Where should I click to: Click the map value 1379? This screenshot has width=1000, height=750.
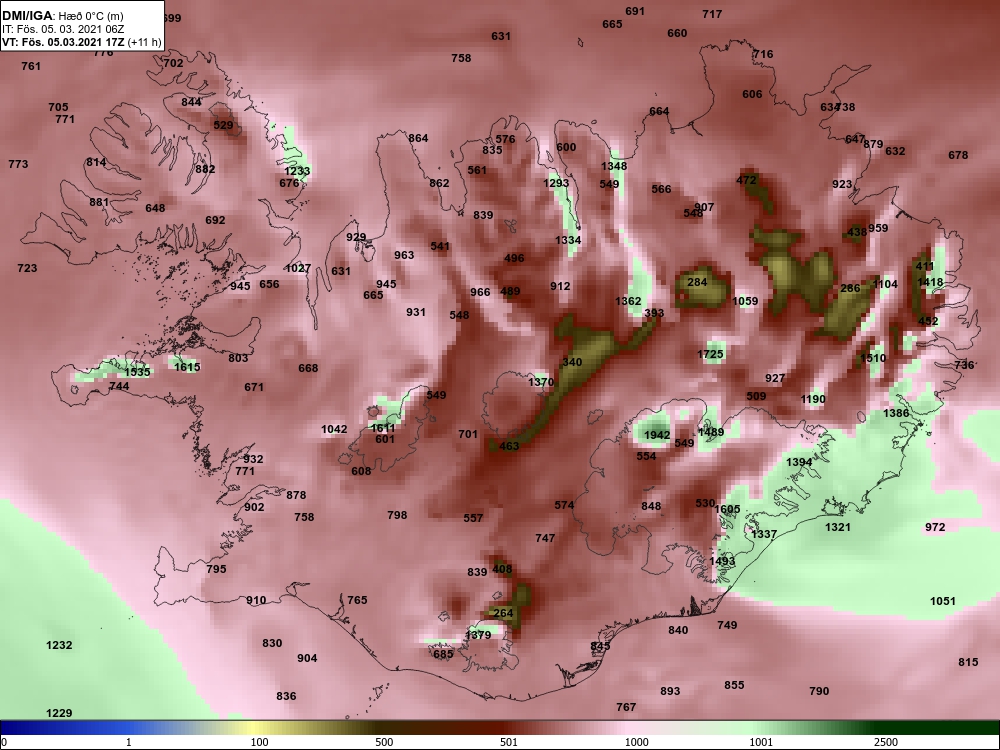click(478, 635)
